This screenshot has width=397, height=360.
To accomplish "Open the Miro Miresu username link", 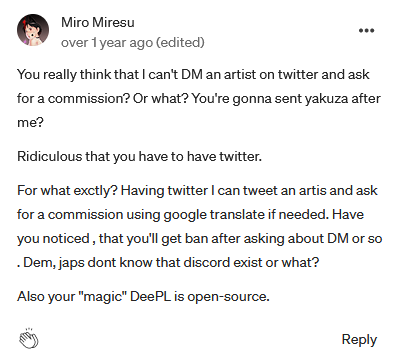I will pos(98,22).
